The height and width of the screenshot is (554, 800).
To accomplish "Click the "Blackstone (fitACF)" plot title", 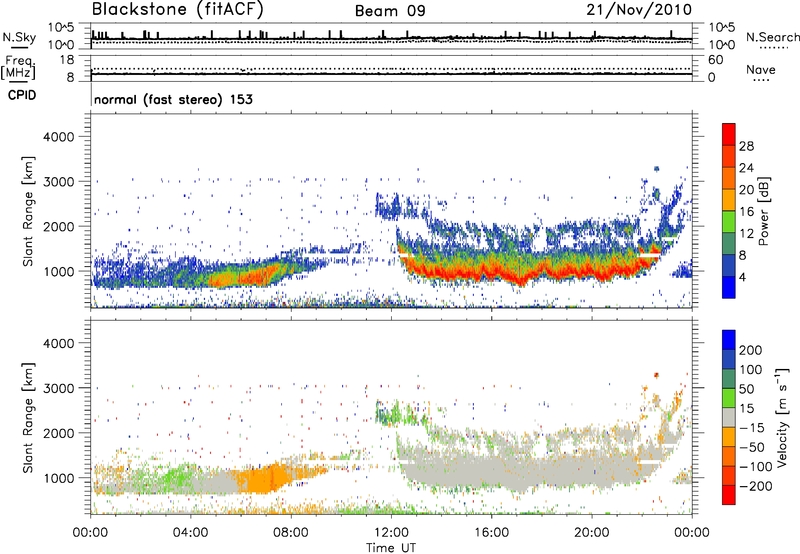I will click(177, 9).
